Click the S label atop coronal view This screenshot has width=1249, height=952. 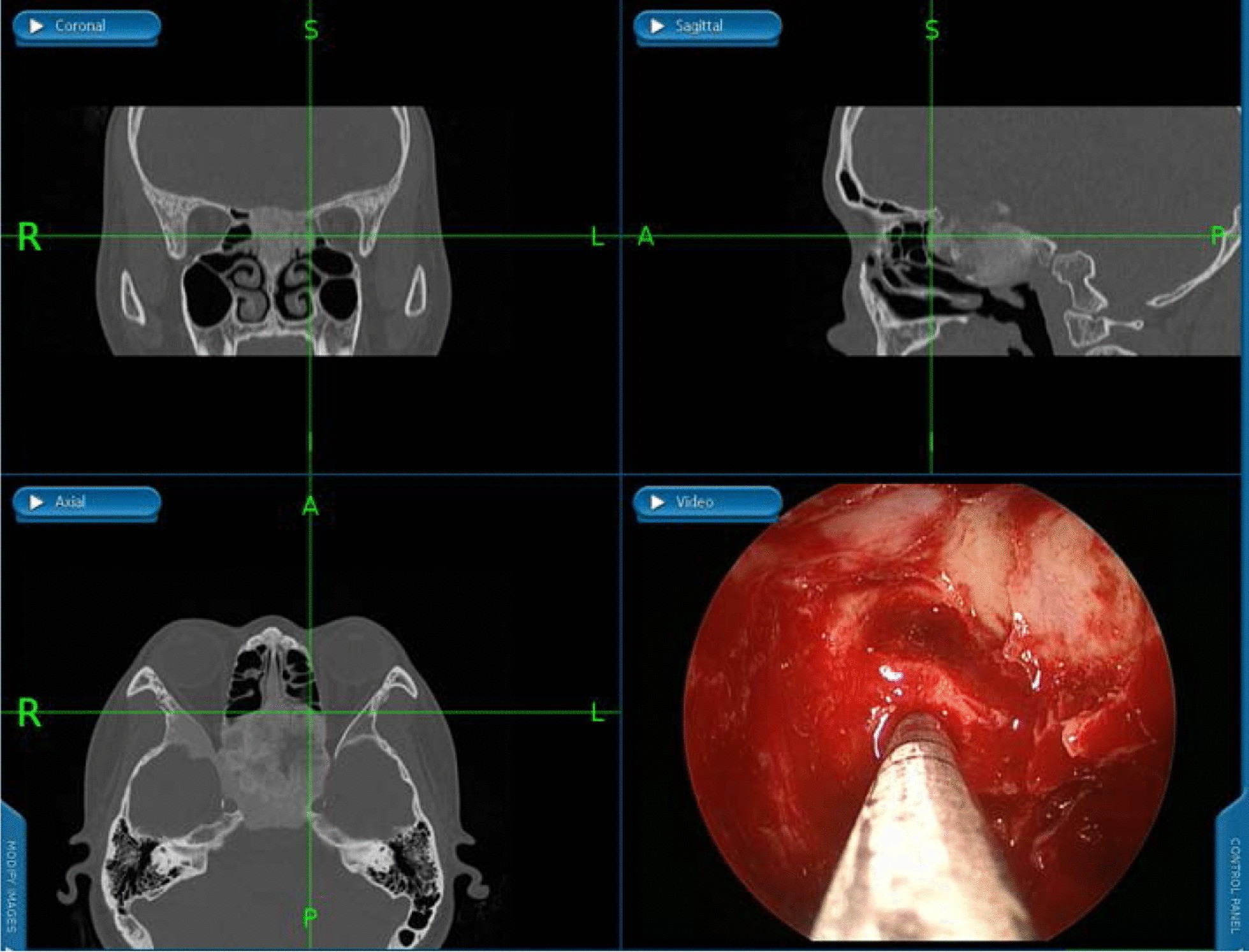point(311,30)
